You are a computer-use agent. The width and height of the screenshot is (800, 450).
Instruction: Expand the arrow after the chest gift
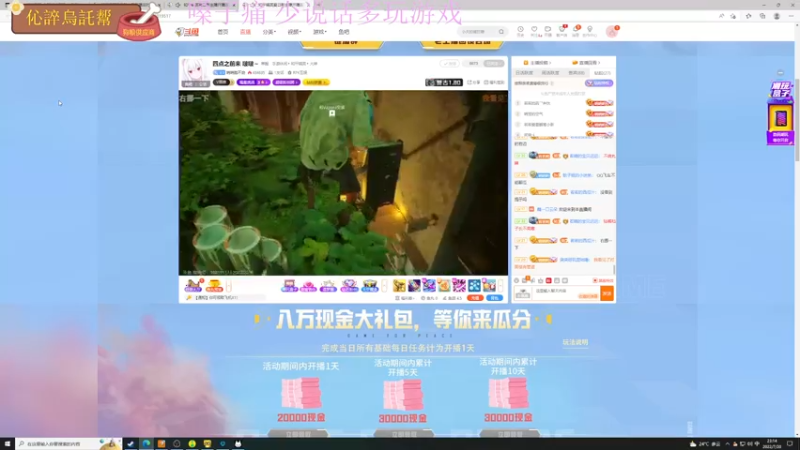[384, 286]
